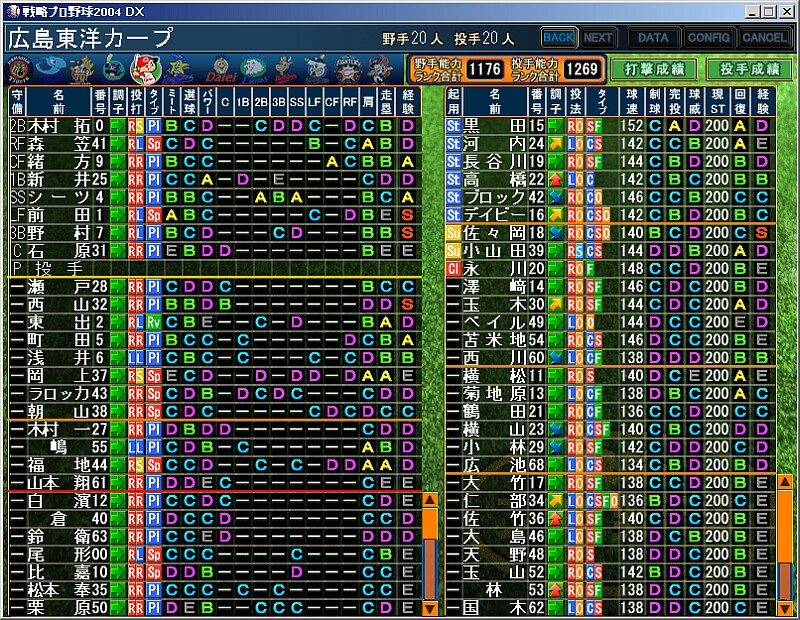Click the 起用 column header
Image resolution: width=800 pixels, height=620 pixels.
coord(454,102)
